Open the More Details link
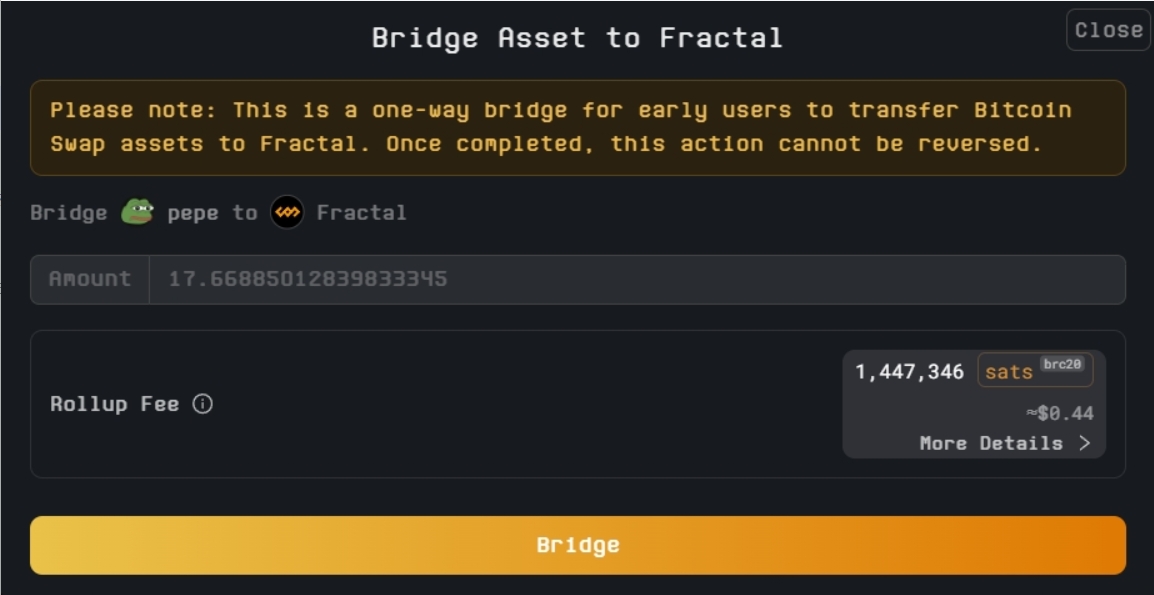 [990, 443]
